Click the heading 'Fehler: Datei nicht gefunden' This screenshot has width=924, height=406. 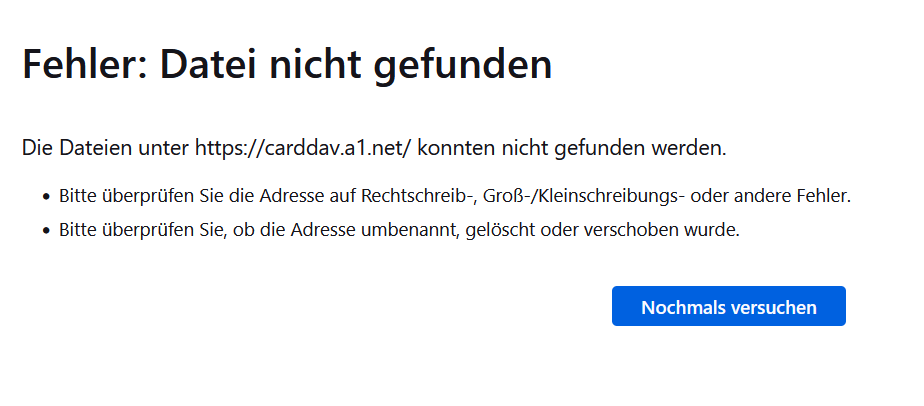point(287,65)
